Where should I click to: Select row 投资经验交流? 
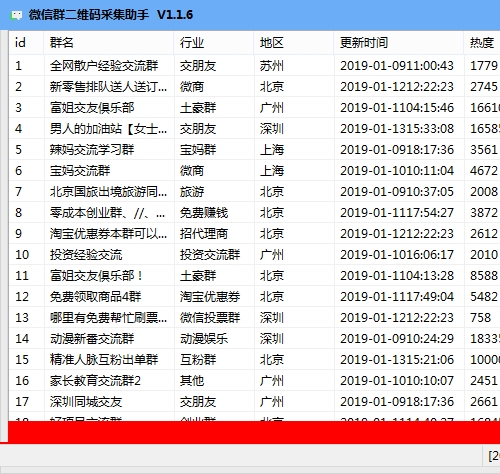tap(254, 255)
